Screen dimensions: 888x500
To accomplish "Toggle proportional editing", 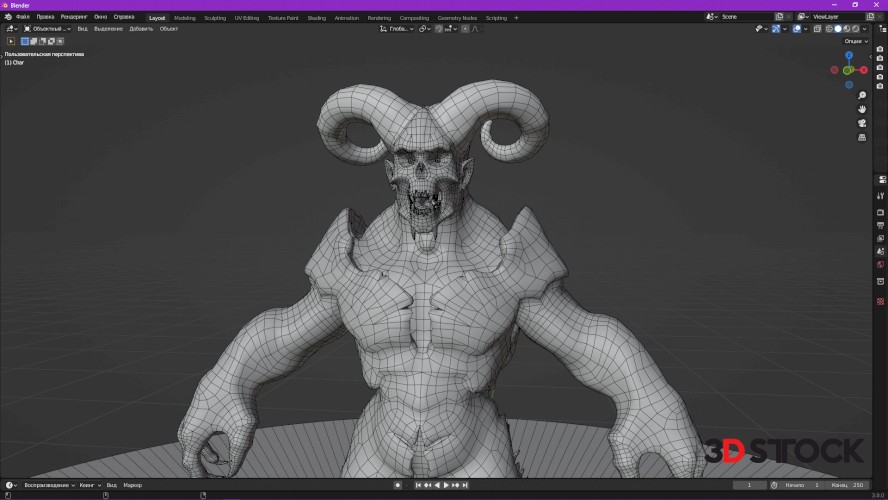I will click(465, 29).
